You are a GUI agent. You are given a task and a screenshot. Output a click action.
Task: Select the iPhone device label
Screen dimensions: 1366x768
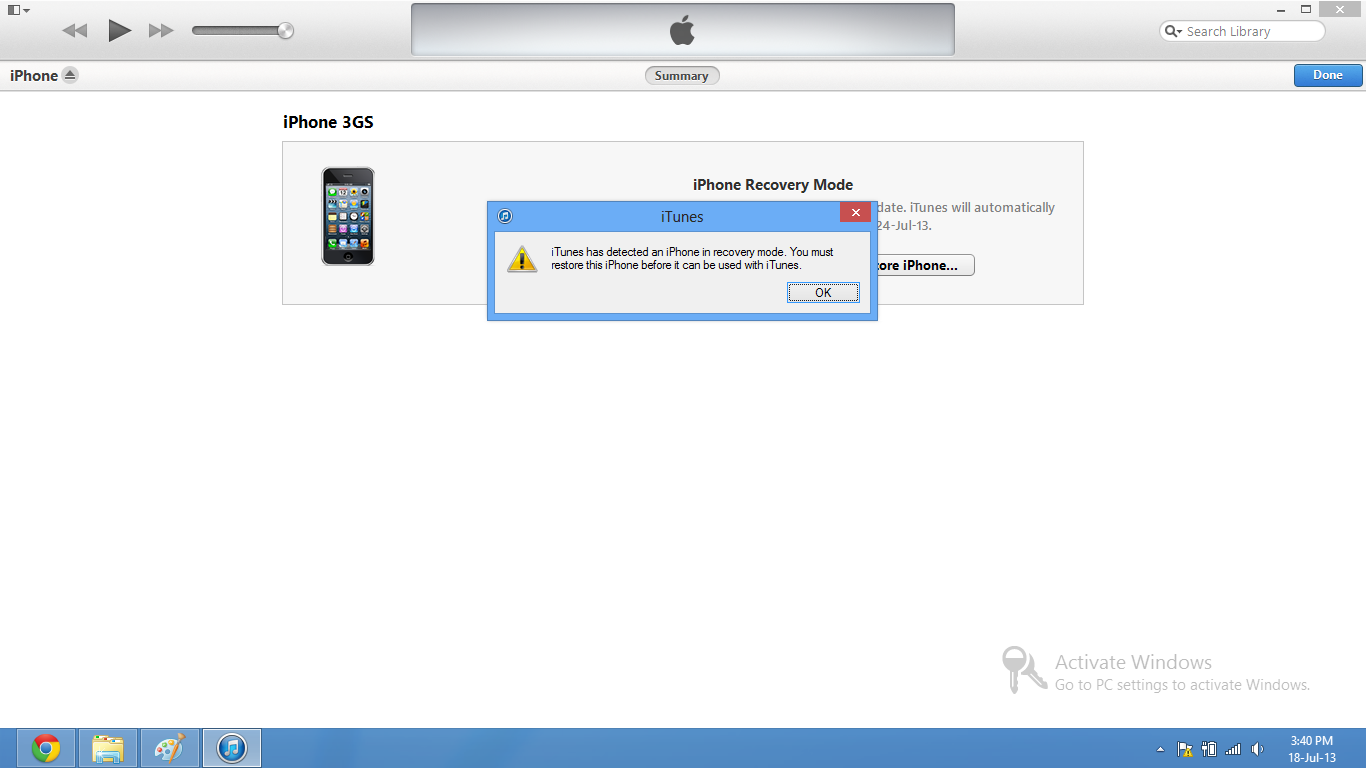(x=34, y=75)
